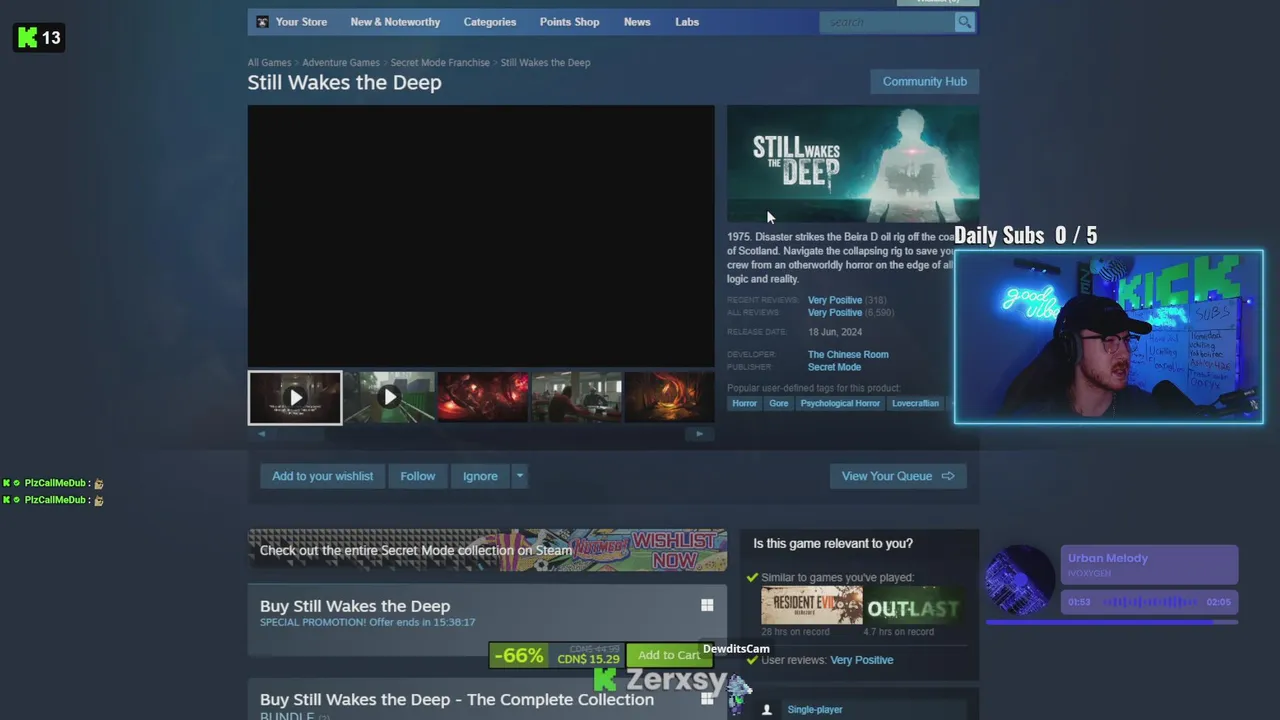
Task: Open the Labs tab
Action: pyautogui.click(x=687, y=22)
